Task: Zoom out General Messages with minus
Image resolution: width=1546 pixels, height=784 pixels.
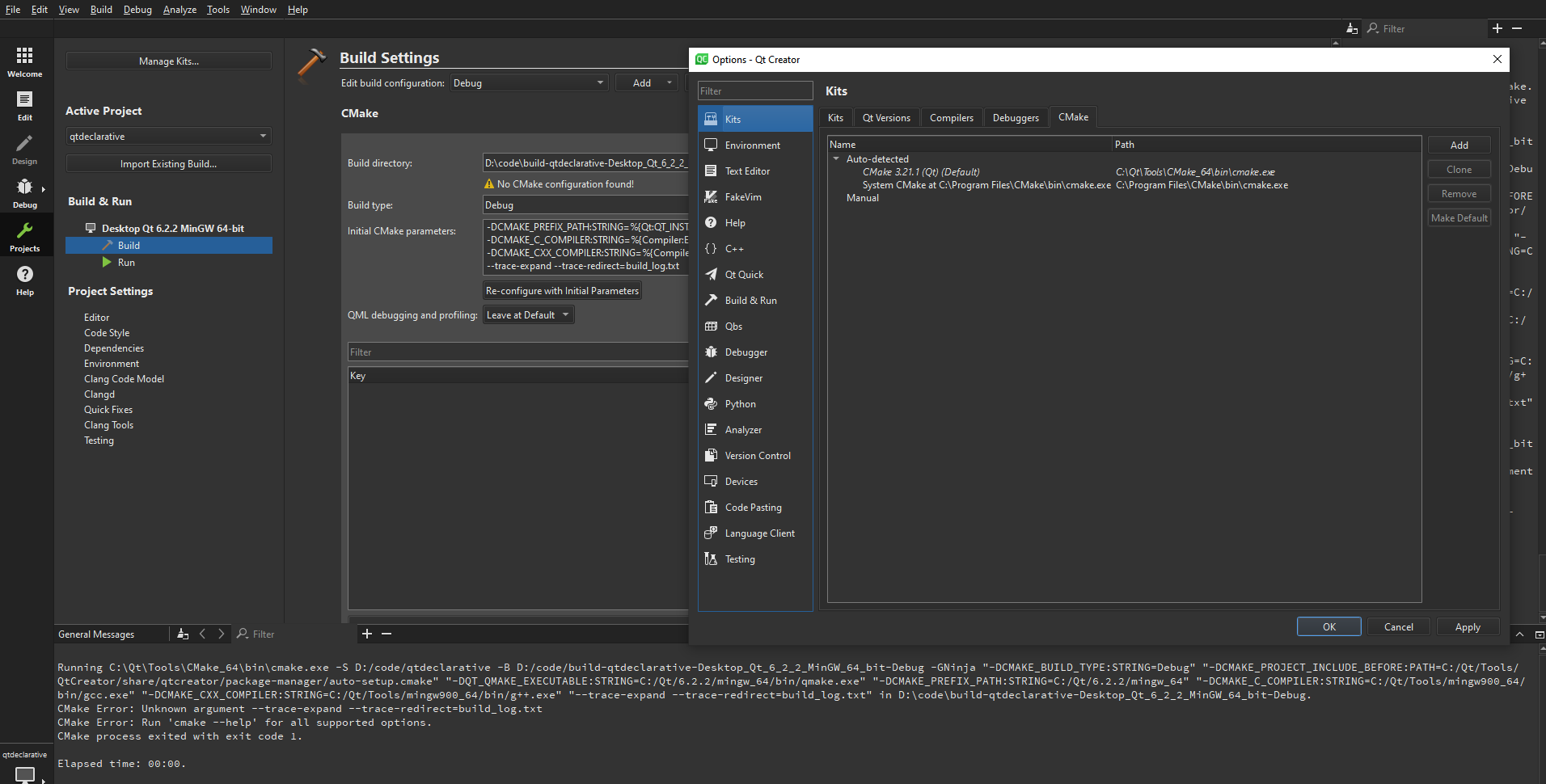Action: pos(386,634)
